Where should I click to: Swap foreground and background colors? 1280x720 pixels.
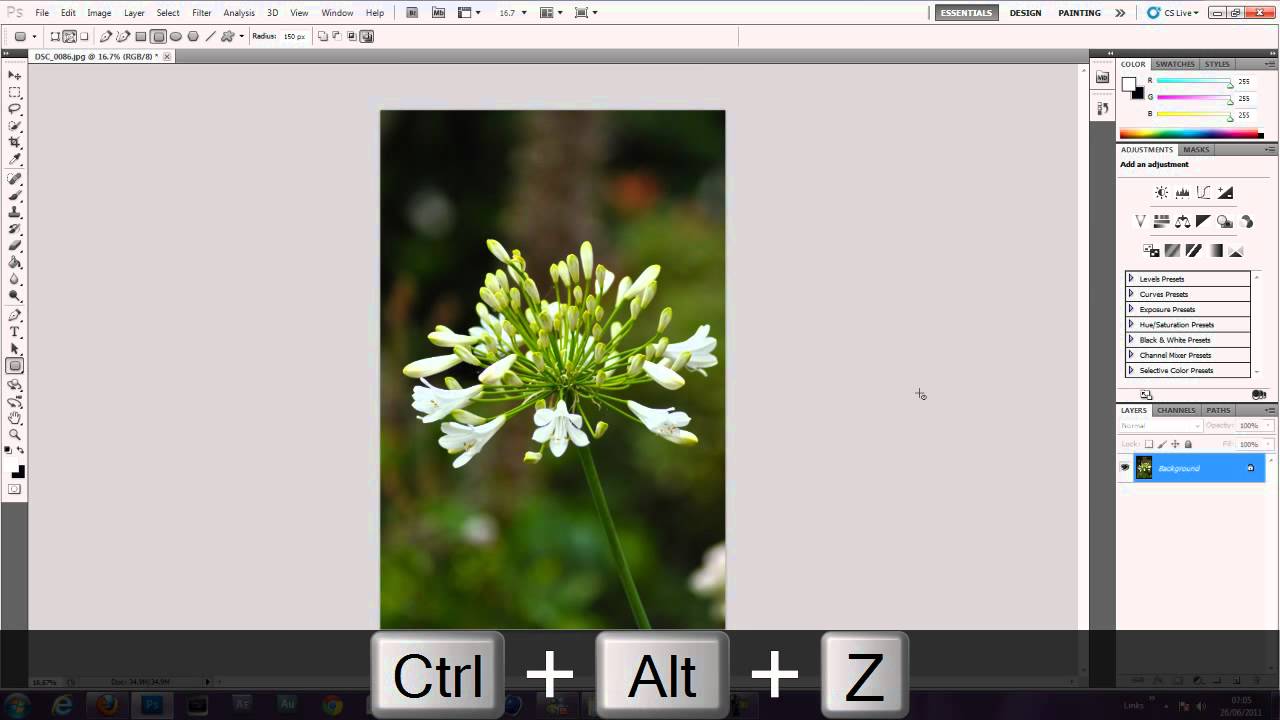(x=20, y=451)
